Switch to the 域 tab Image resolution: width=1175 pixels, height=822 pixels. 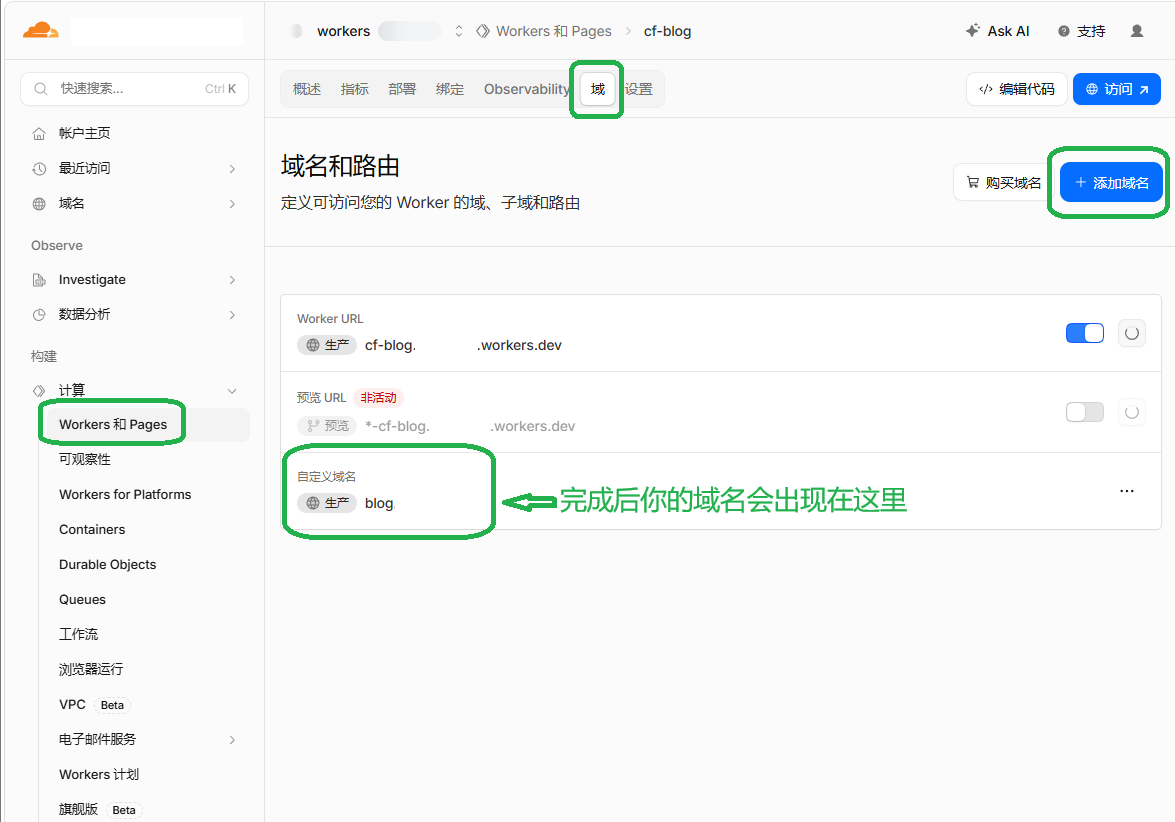(597, 89)
